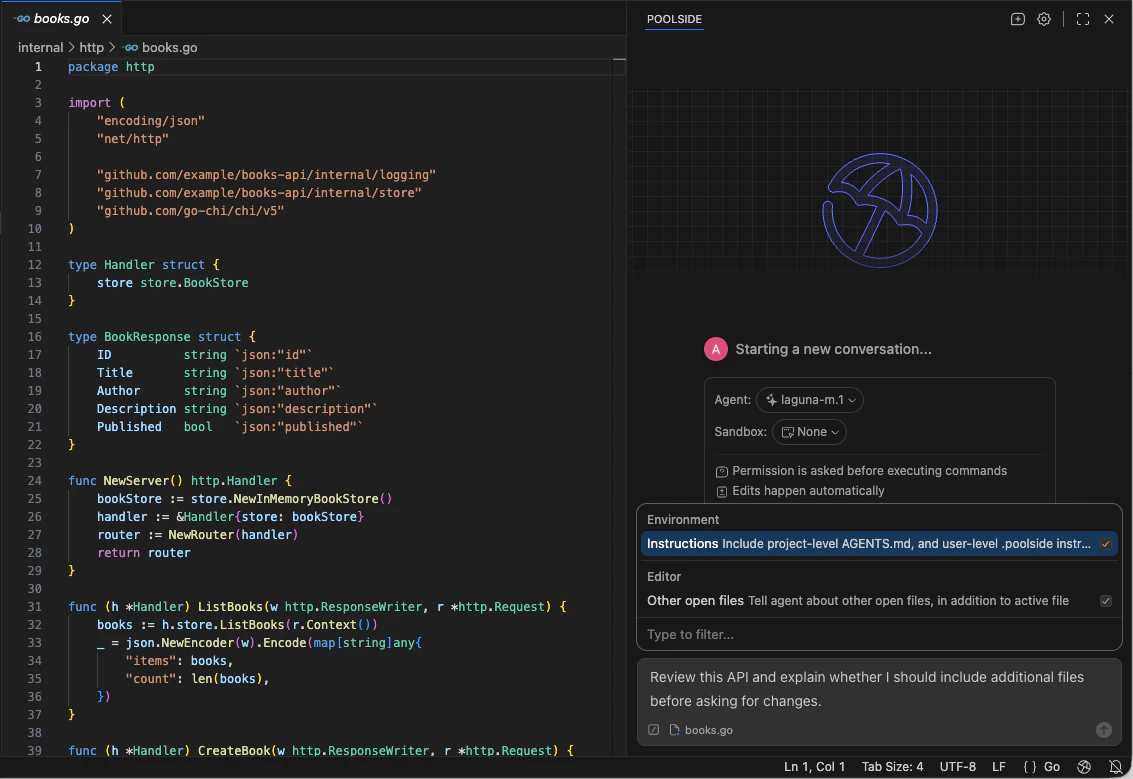Click the Go icon on the books.go tab

(22, 19)
